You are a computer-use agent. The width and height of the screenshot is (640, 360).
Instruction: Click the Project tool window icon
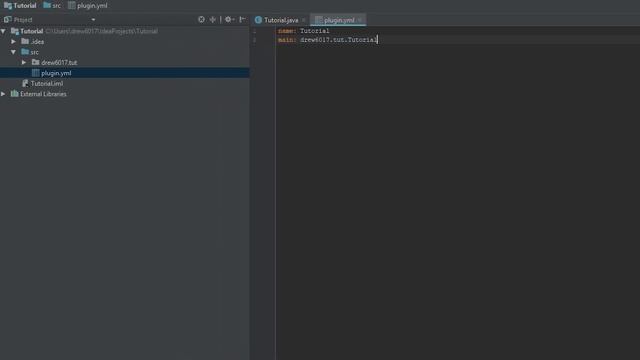coord(7,20)
